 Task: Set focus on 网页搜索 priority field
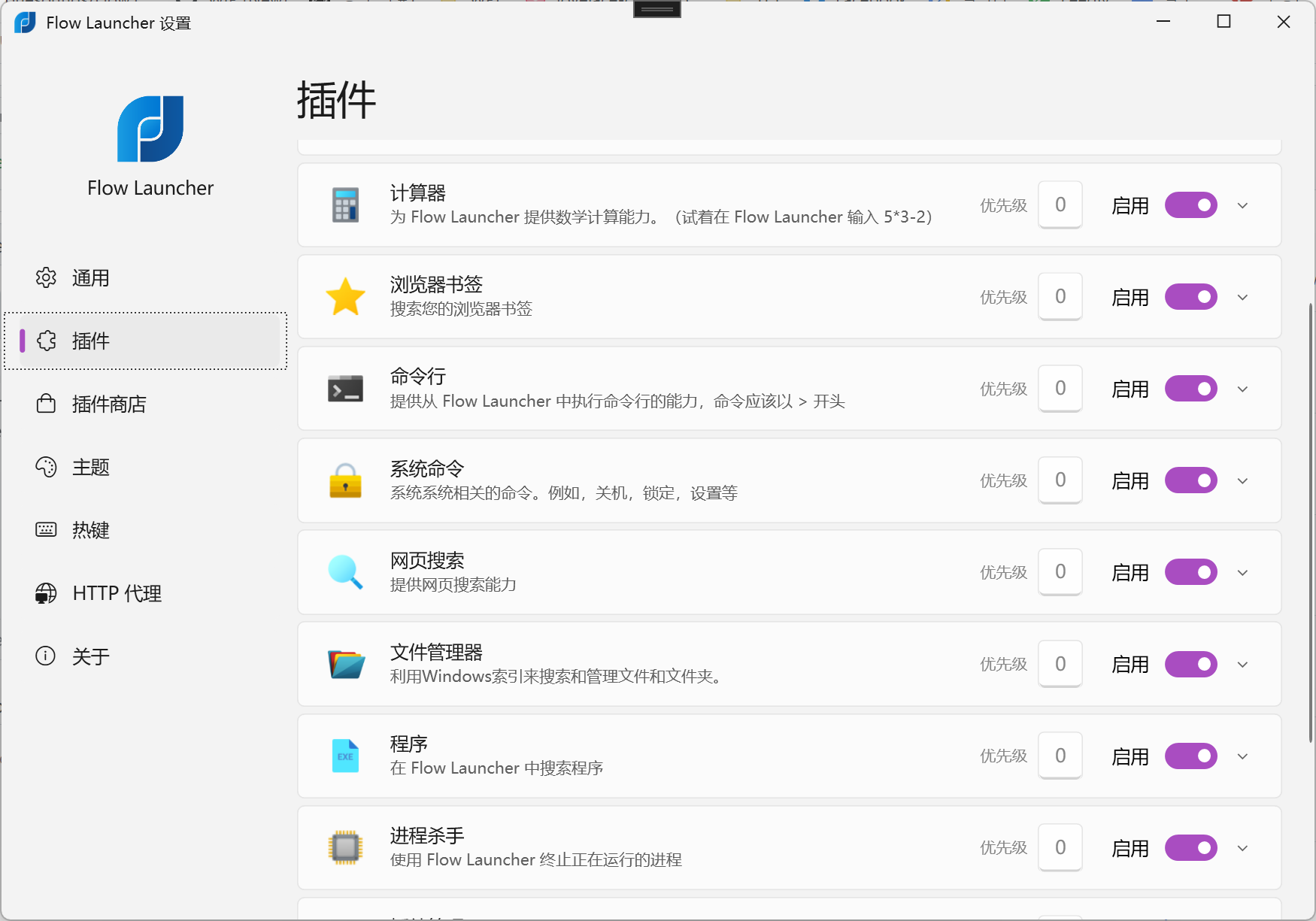click(x=1060, y=571)
